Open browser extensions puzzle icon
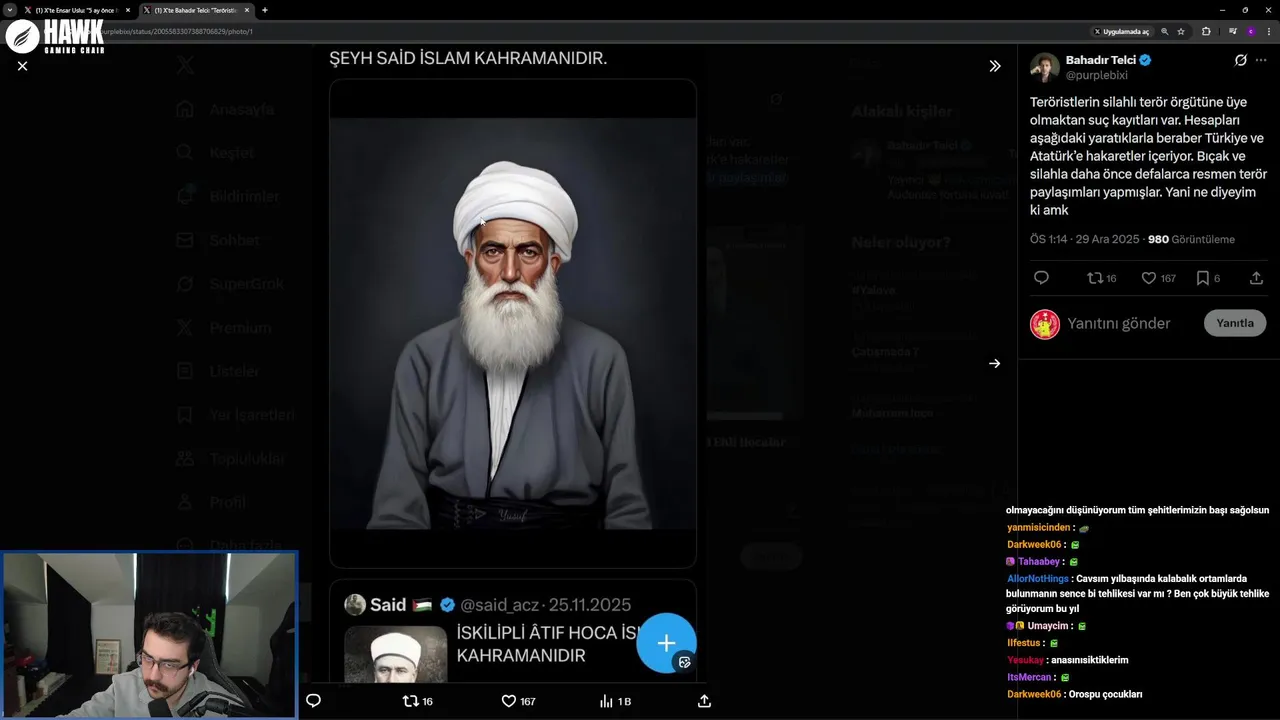1280x720 pixels. tap(1205, 31)
